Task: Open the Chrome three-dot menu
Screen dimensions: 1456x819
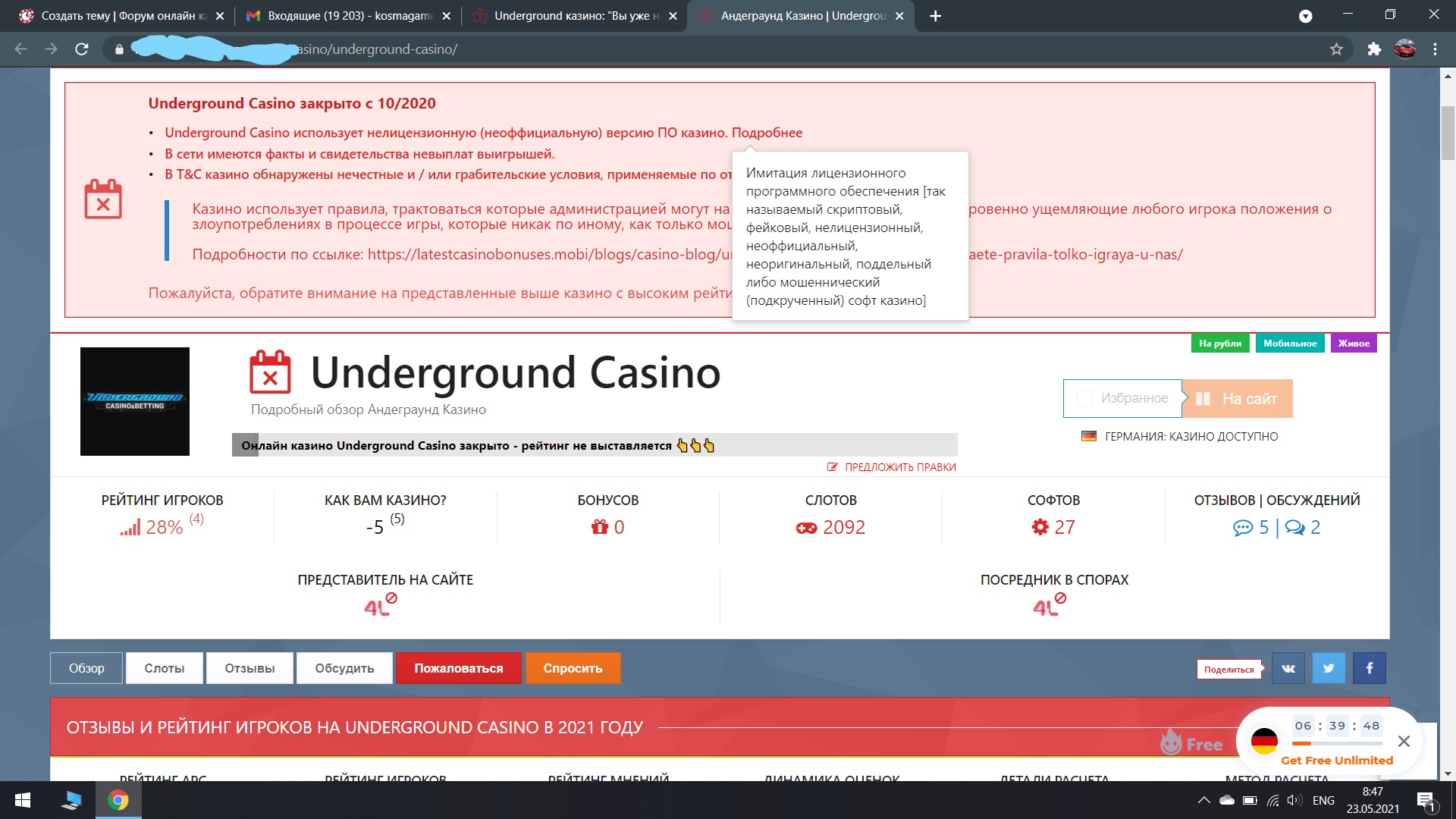Action: [x=1436, y=49]
